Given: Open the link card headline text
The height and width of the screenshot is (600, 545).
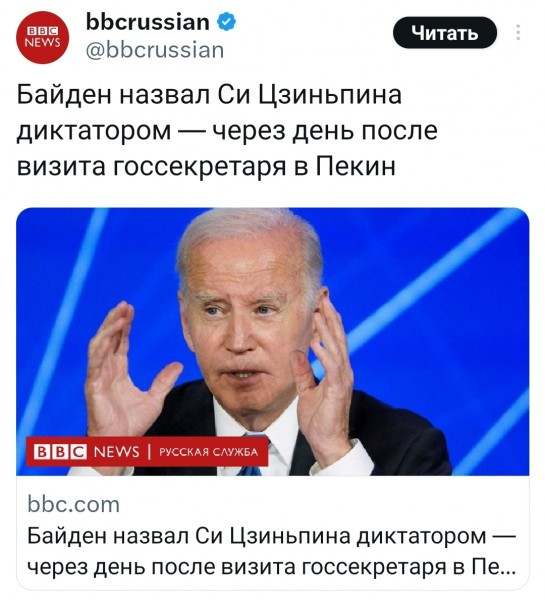Looking at the screenshot, I should (271, 551).
